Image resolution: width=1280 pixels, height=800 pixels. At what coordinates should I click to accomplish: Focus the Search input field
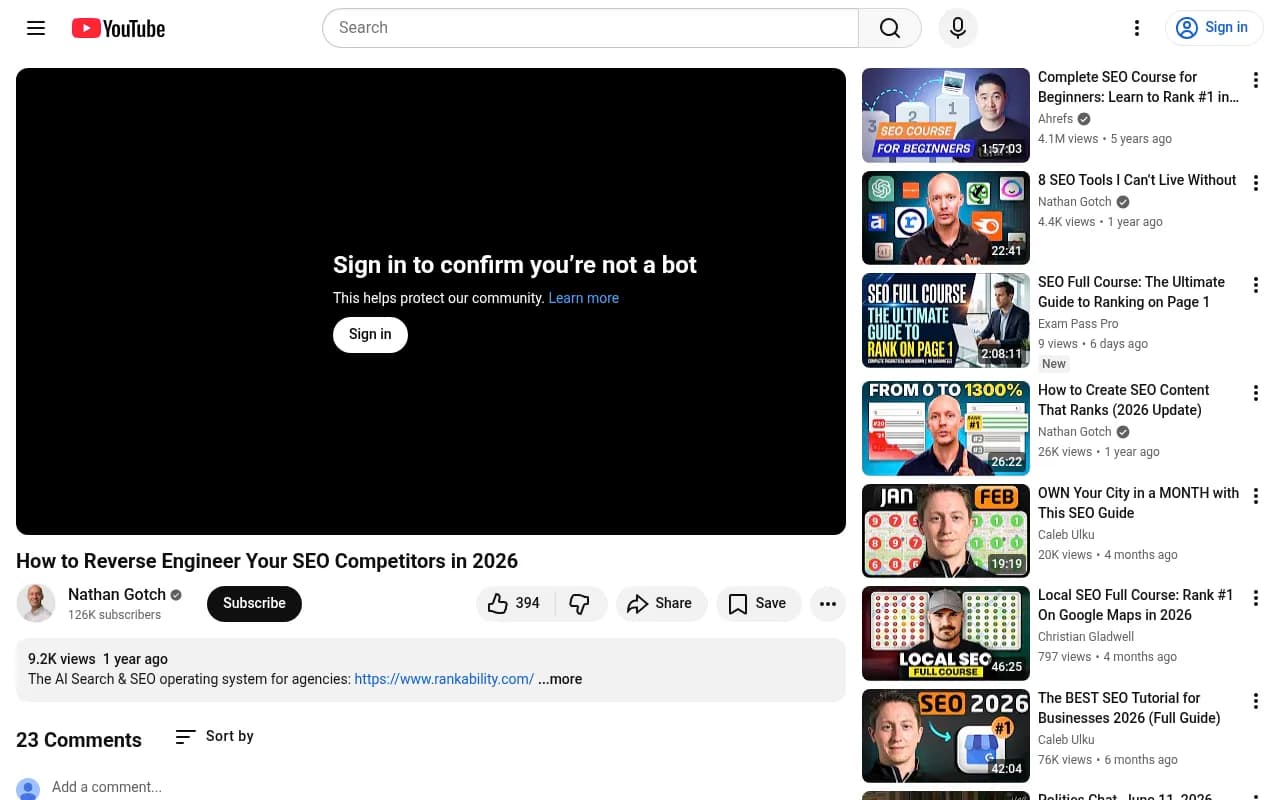pyautogui.click(x=590, y=28)
